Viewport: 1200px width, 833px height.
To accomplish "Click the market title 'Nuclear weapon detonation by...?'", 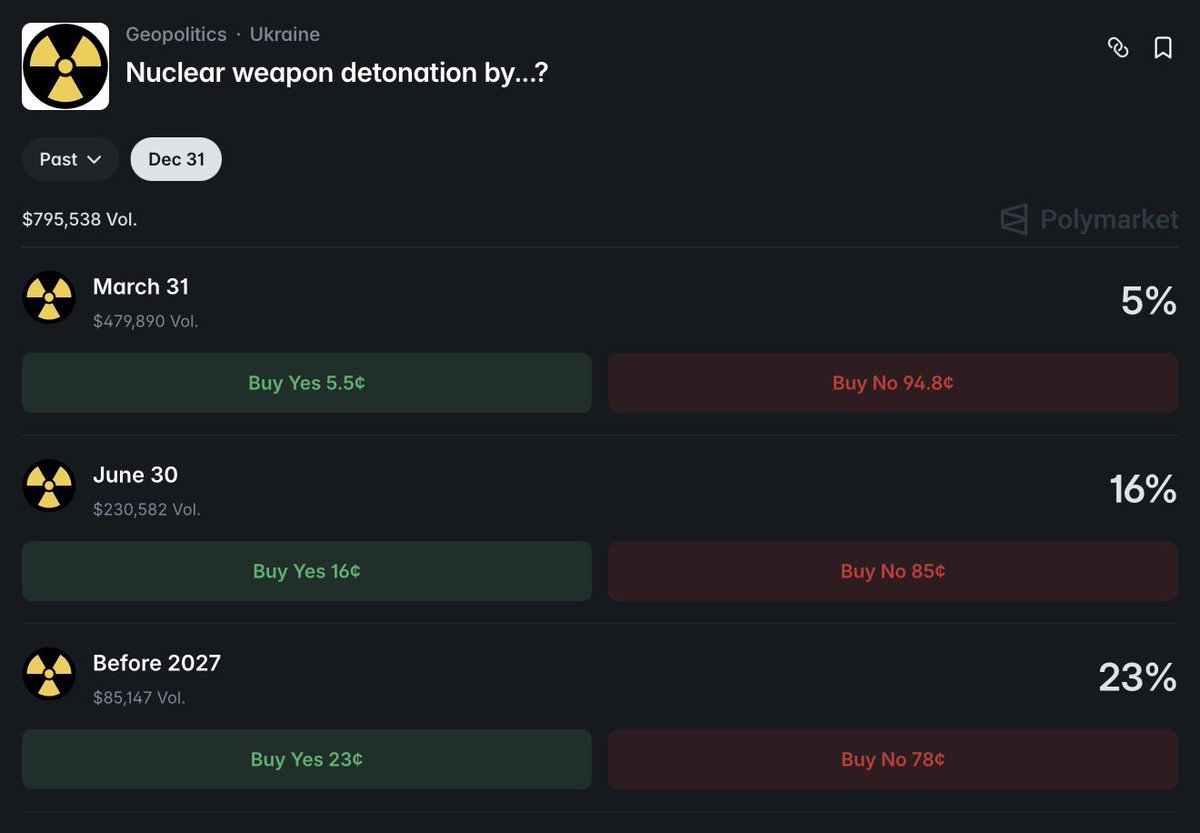I will (x=336, y=73).
